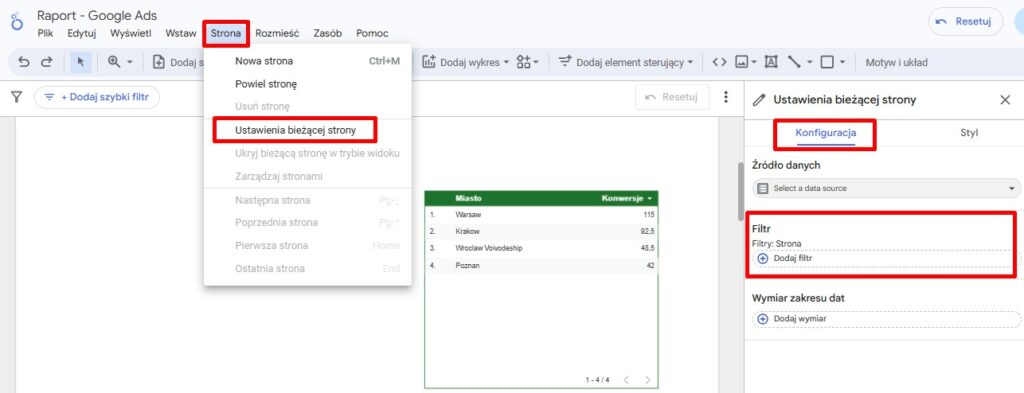
Task: Activate the selection arrow tool
Action: coord(81,62)
